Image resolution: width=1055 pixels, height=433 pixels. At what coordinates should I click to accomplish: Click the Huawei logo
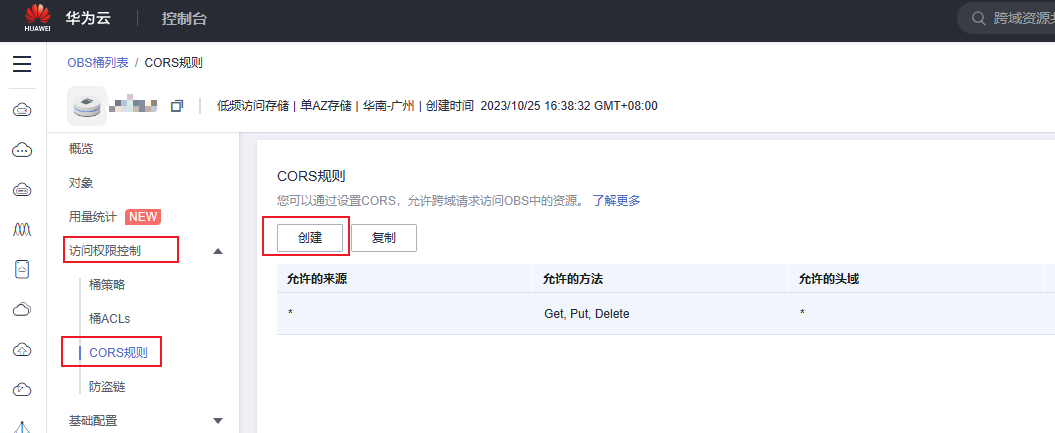(x=37, y=19)
